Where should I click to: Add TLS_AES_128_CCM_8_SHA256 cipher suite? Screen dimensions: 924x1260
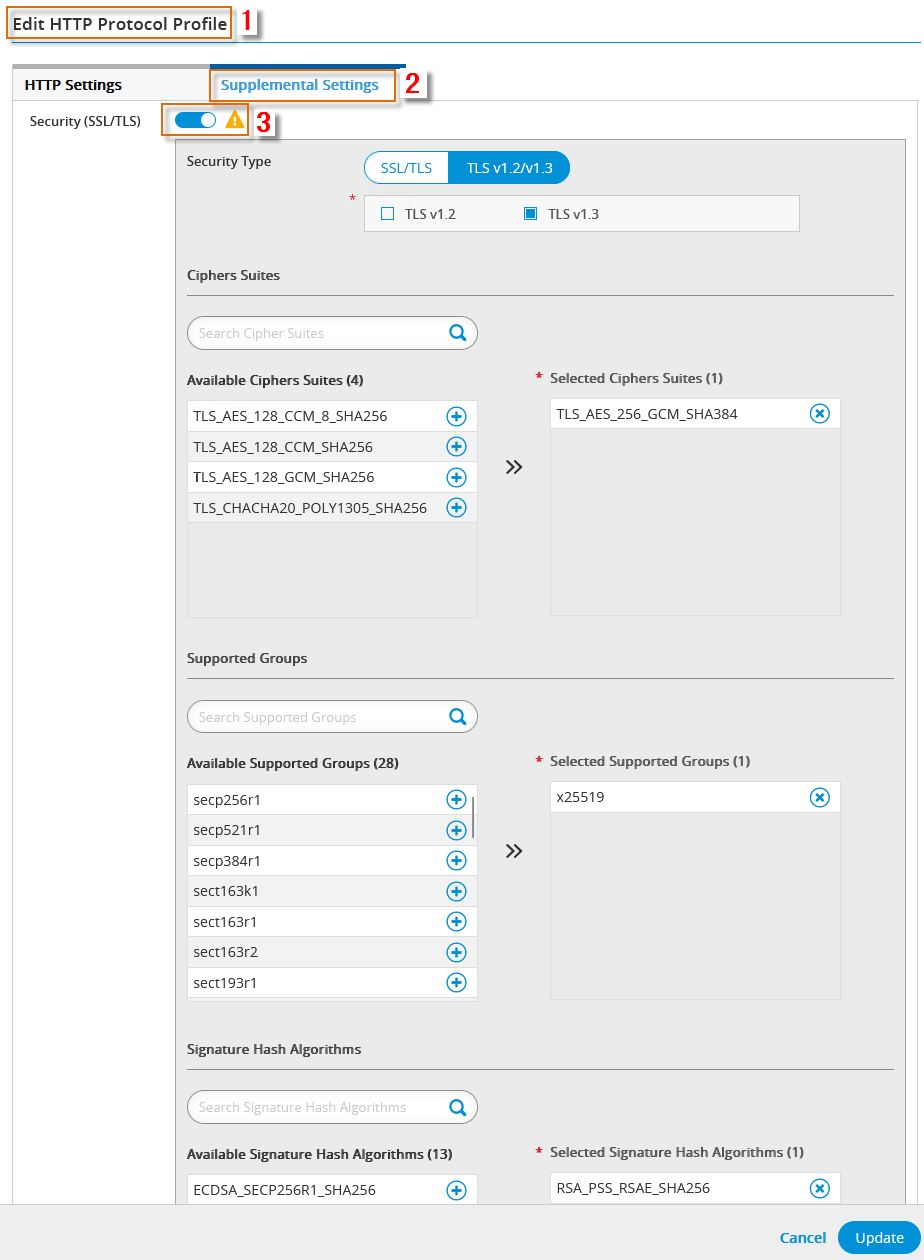tap(456, 416)
